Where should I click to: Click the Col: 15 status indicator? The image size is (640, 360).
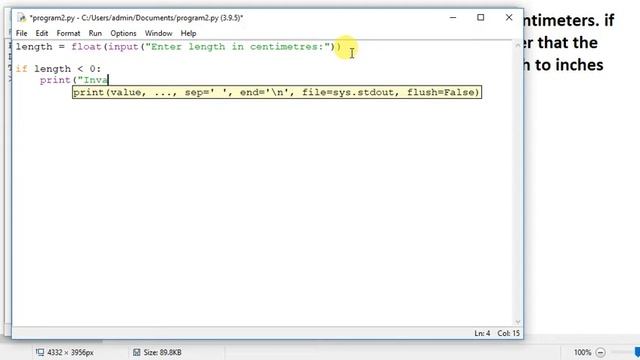click(x=509, y=333)
